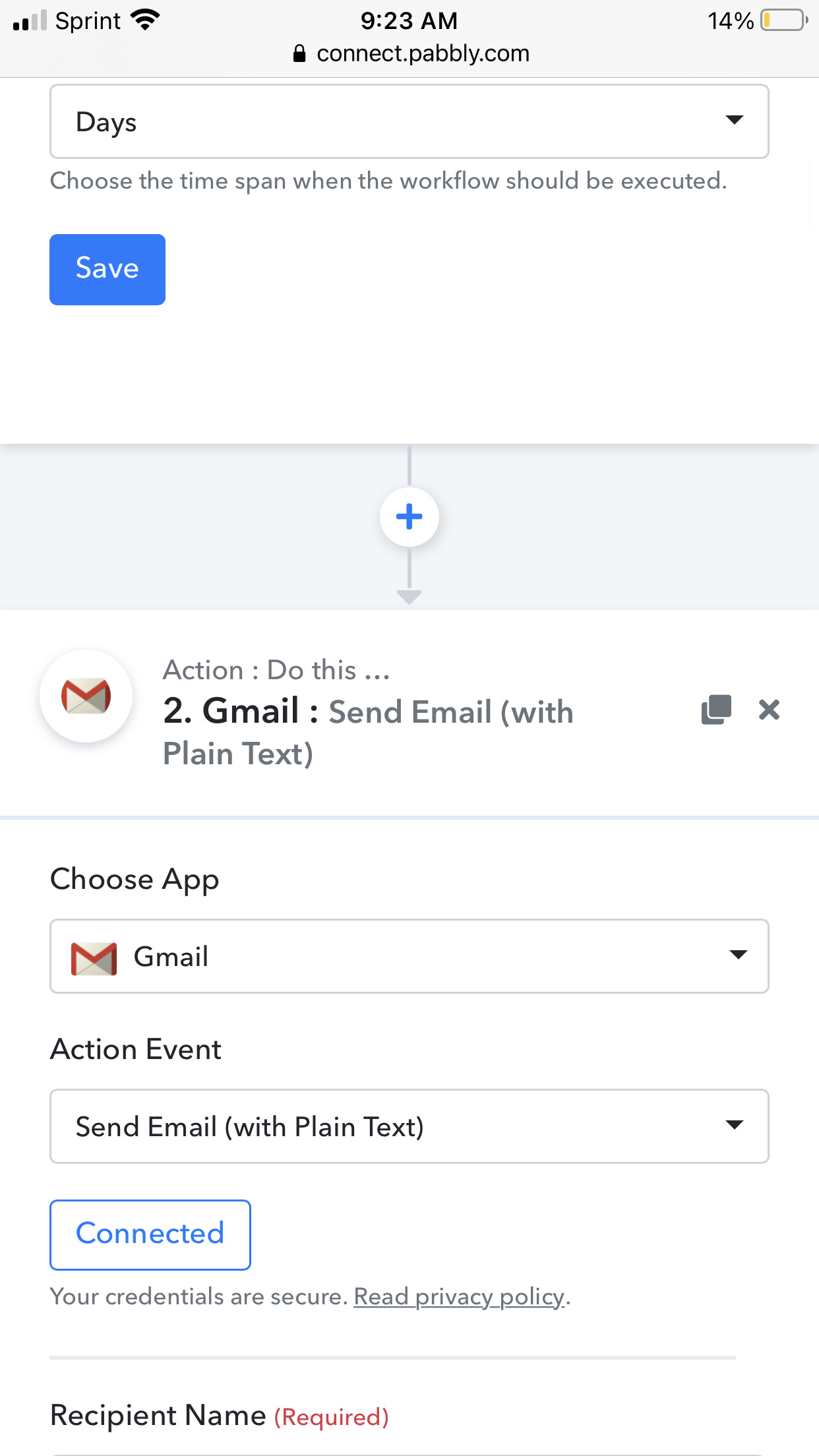The image size is (819, 1456).
Task: Select the '2. Gmail : Send Email' step title
Action: [369, 732]
